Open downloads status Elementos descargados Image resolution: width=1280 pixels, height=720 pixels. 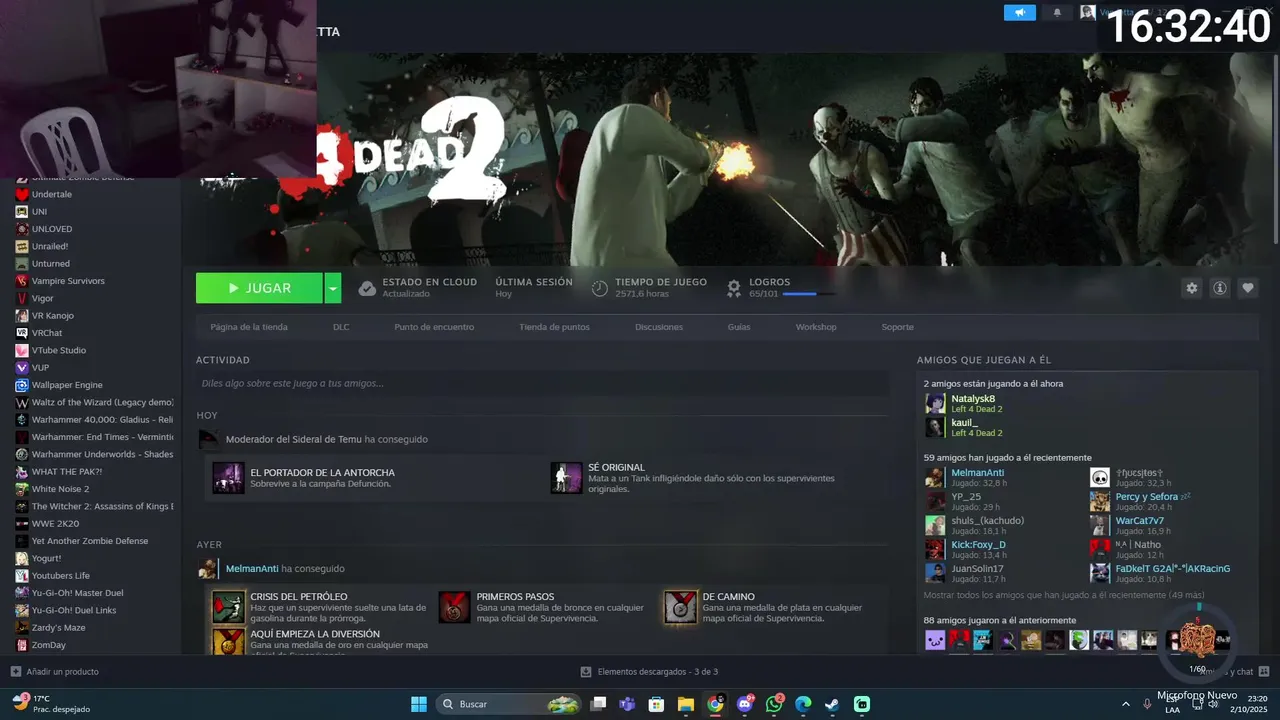pyautogui.click(x=649, y=672)
